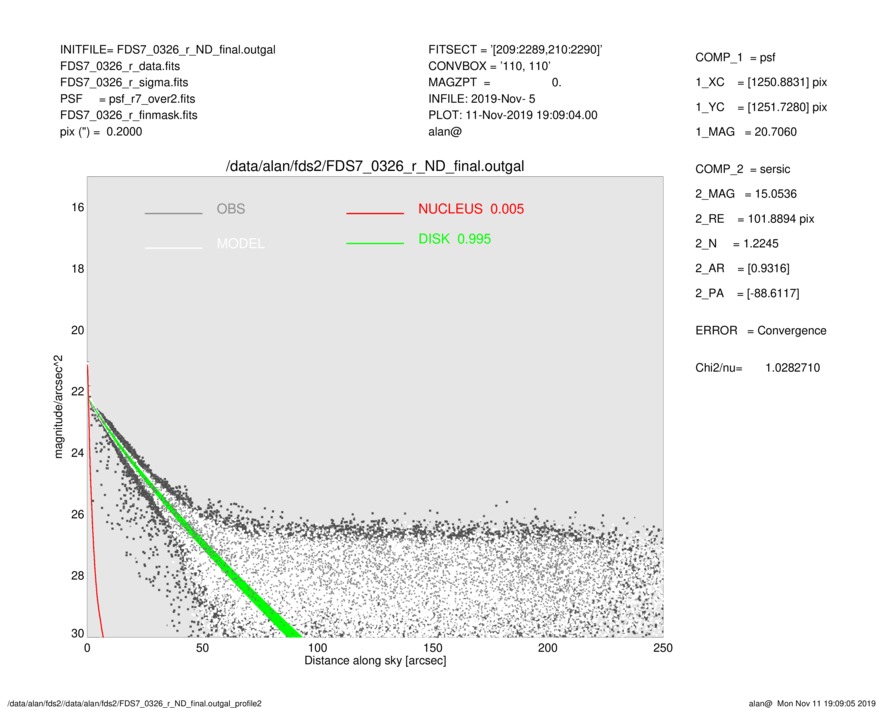Select the FDS7_0326_r_finmask.fits text

click(129, 115)
